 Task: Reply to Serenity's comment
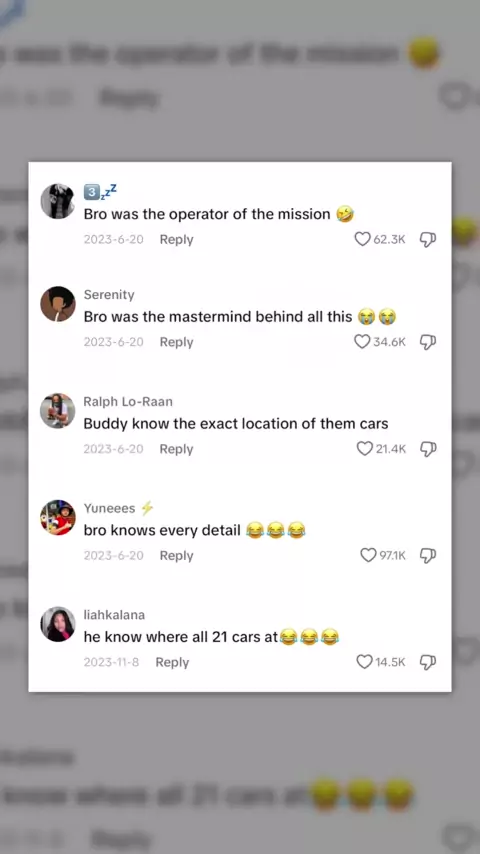177,342
